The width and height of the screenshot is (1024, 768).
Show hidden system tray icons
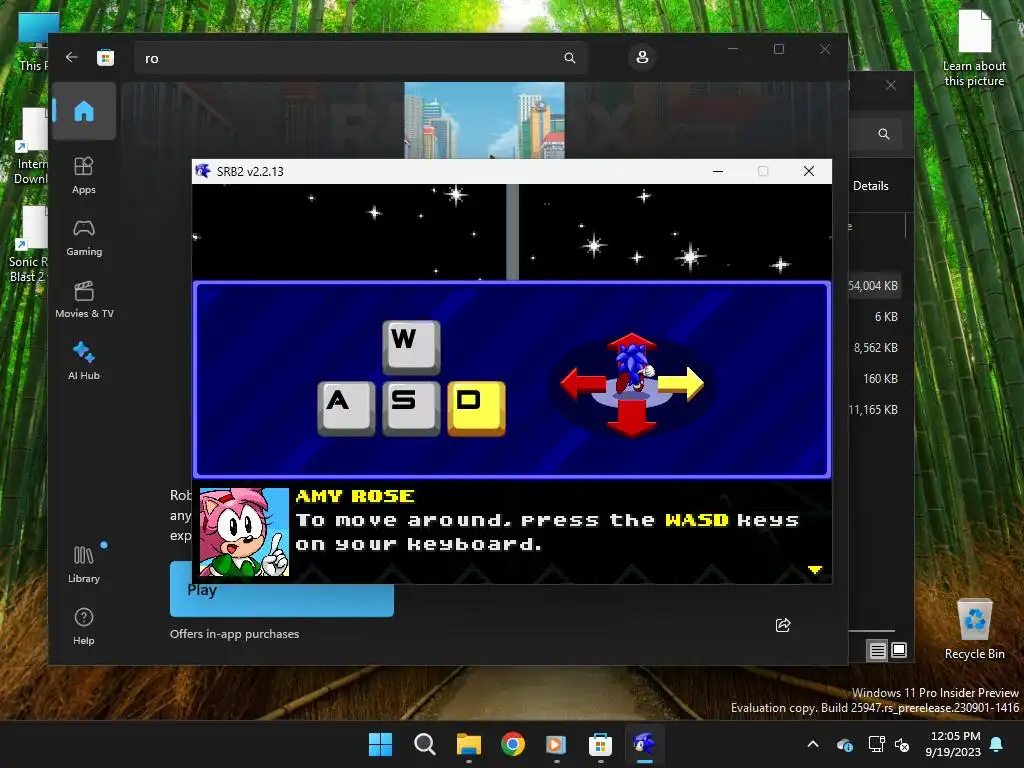tap(813, 744)
